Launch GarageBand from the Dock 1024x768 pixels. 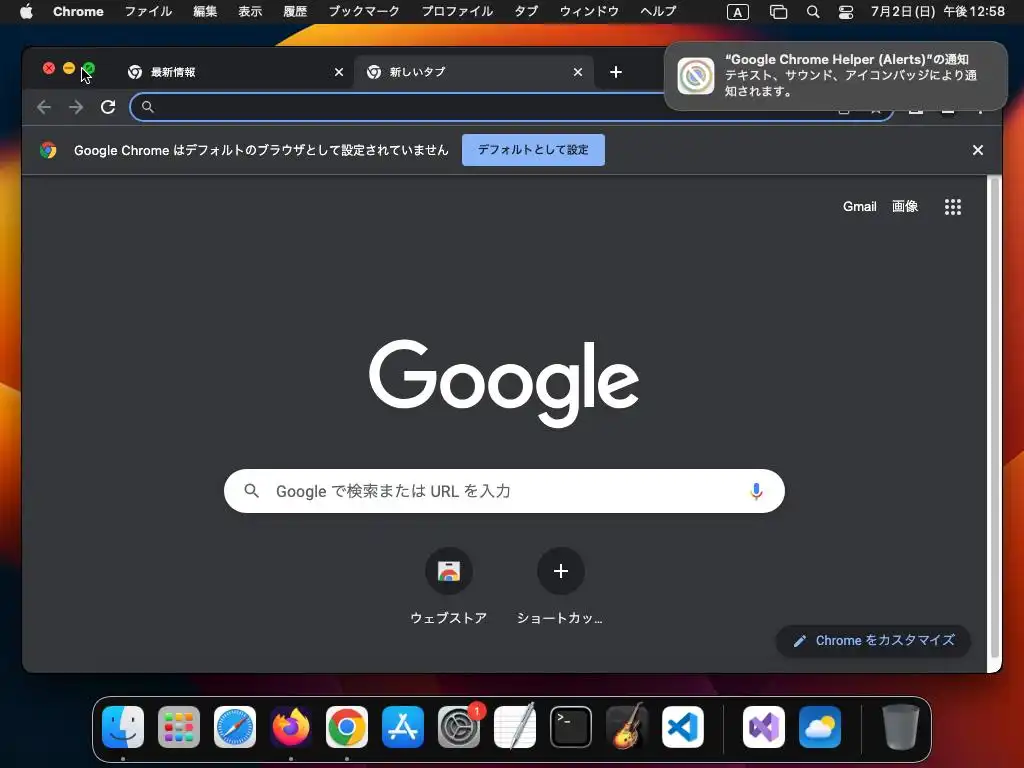point(627,727)
